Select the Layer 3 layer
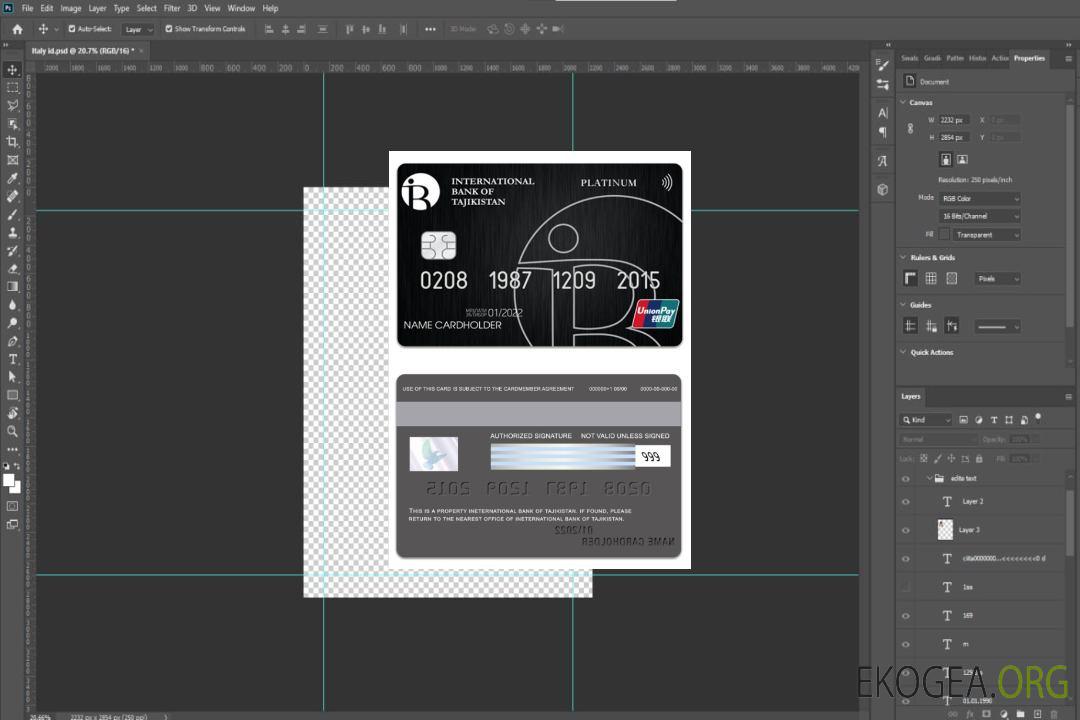1080x720 pixels. [969, 530]
